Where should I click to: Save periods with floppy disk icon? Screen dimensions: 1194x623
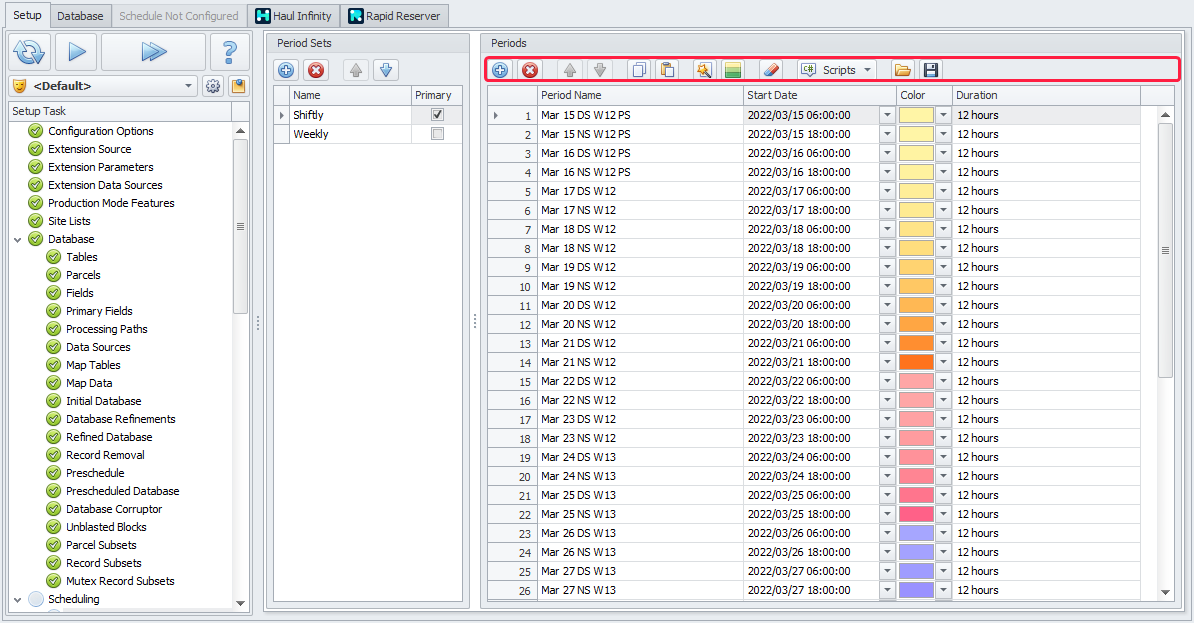coord(931,70)
